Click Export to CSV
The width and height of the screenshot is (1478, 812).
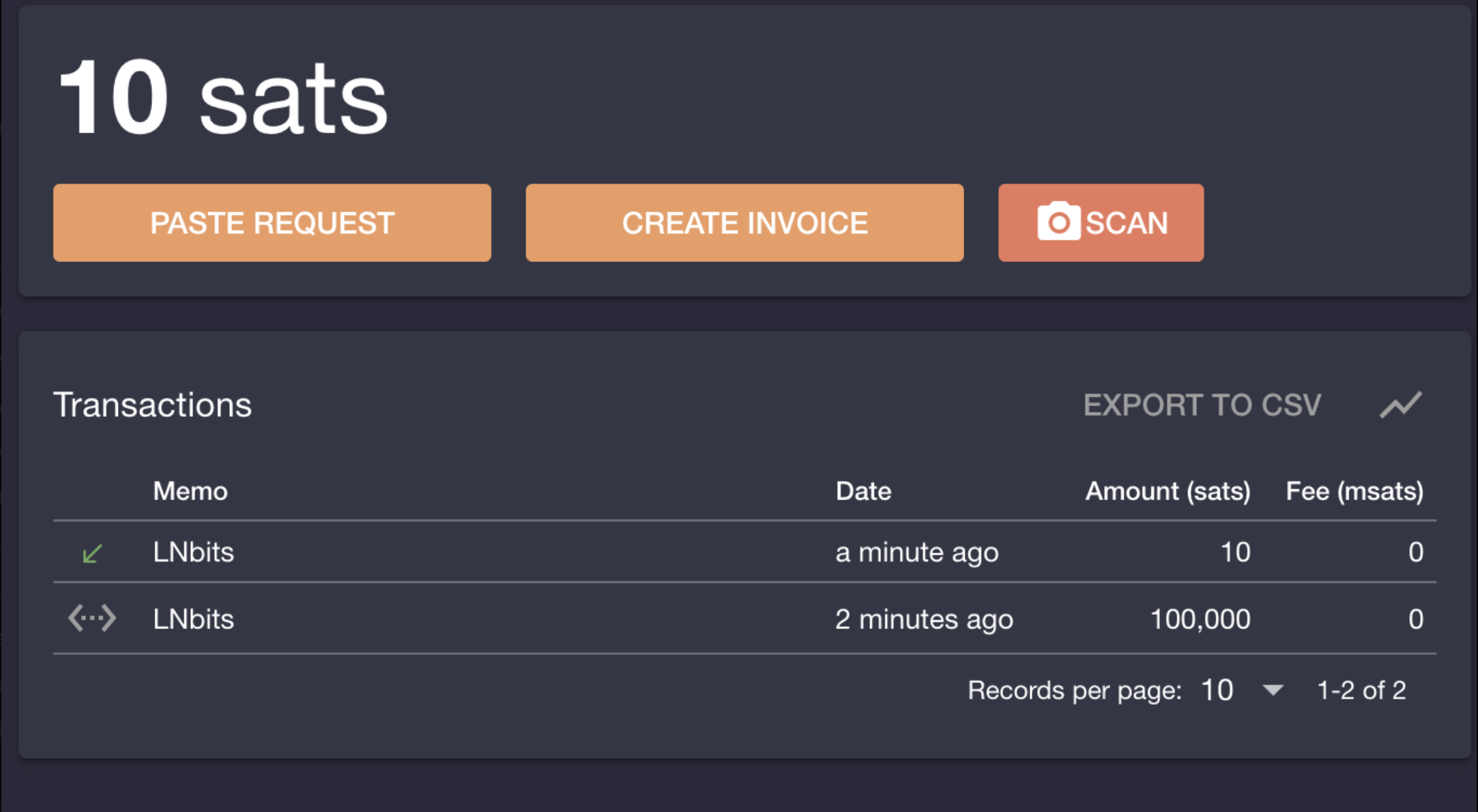(1202, 405)
